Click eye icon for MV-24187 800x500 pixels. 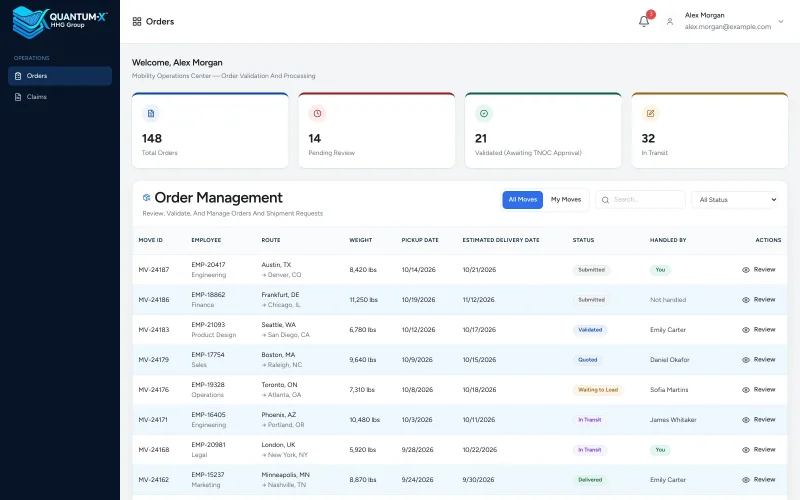point(746,270)
